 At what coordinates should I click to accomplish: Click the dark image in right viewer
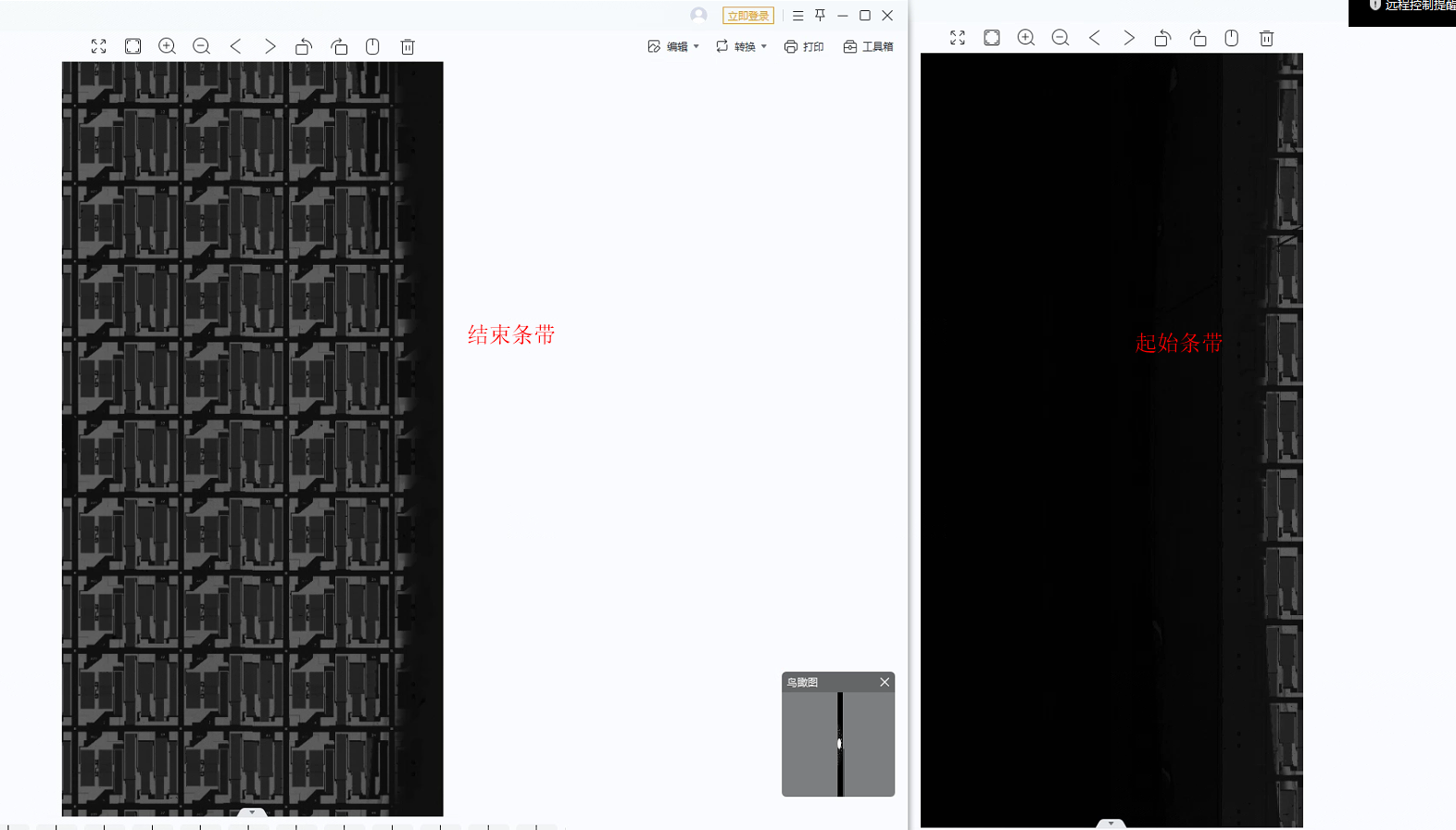coord(1111,440)
